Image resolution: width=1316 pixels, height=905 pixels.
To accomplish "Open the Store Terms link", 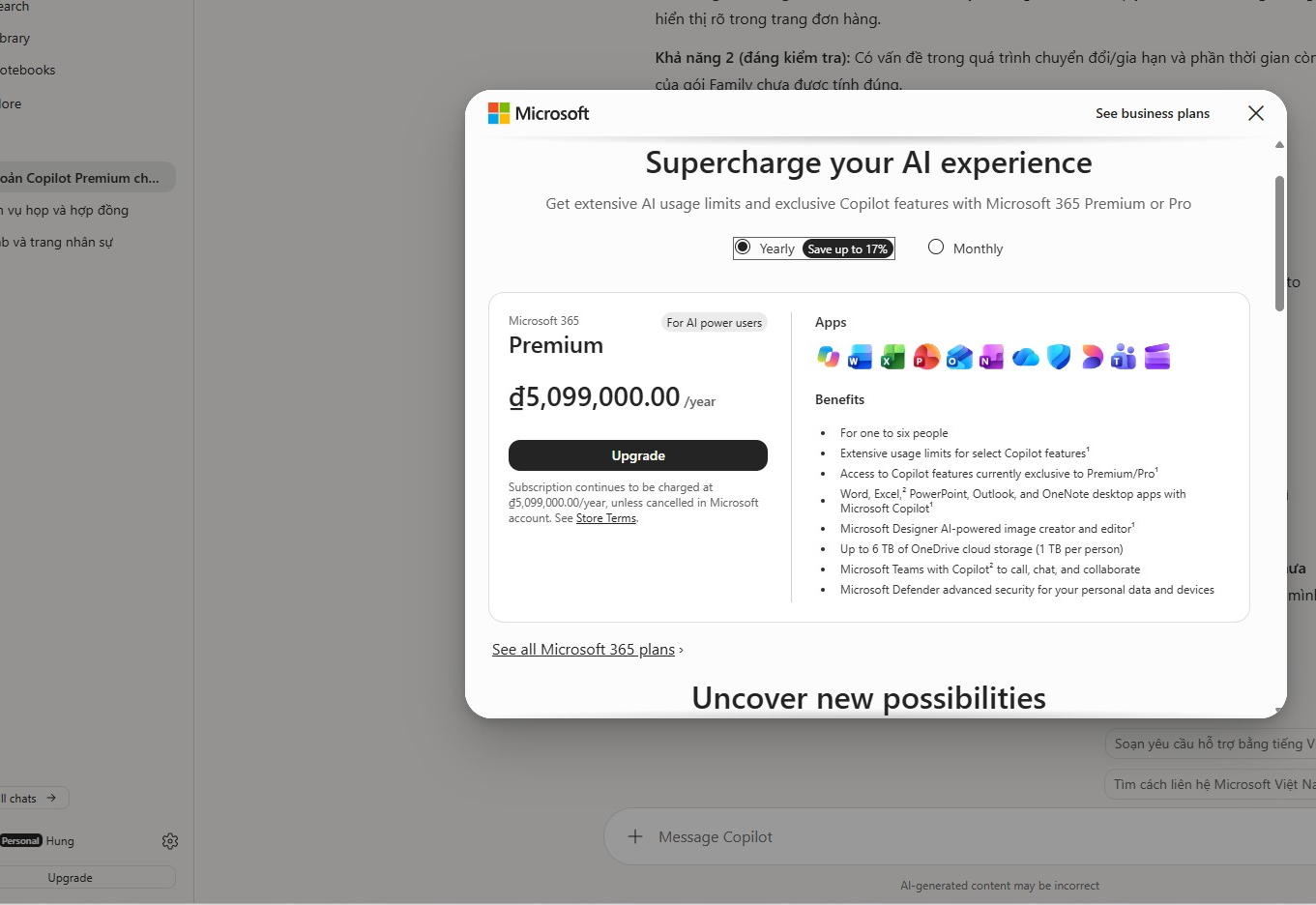I will (606, 518).
